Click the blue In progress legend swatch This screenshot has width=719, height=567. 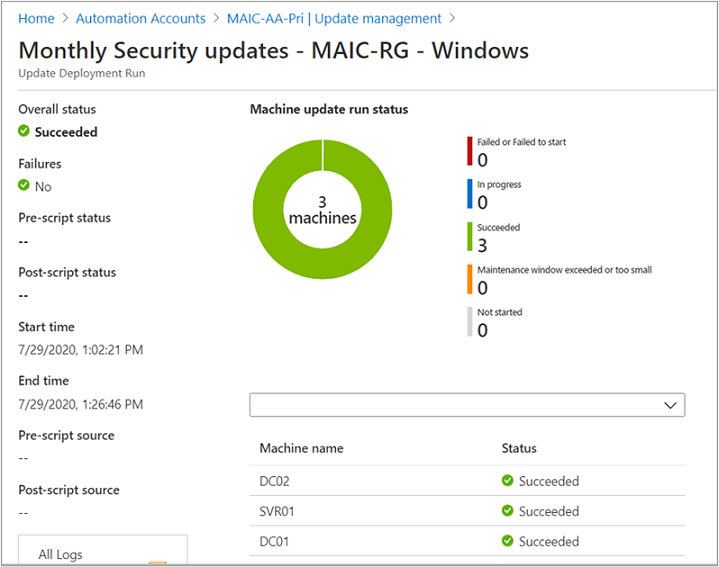(x=469, y=194)
